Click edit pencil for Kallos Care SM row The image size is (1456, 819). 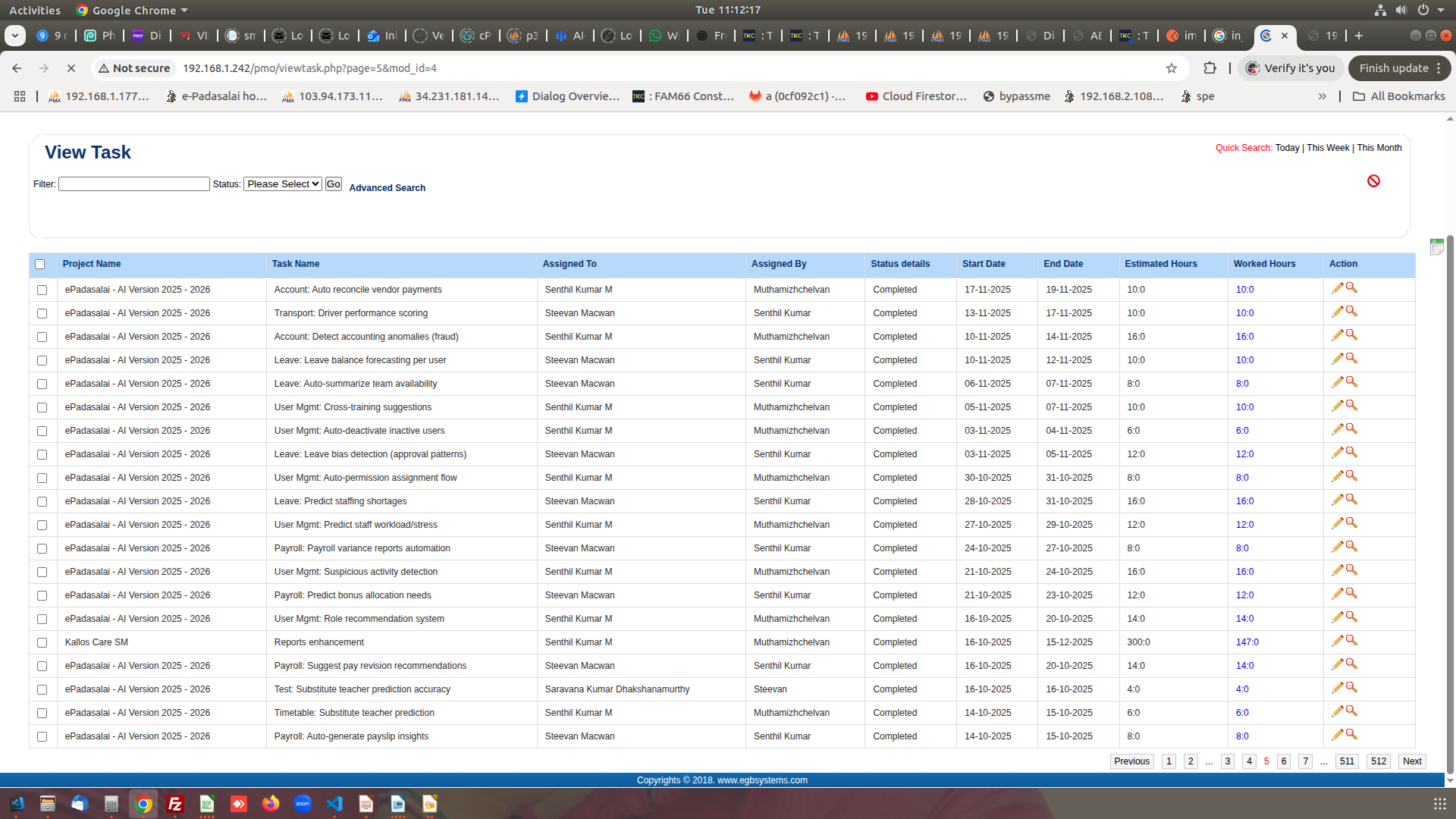pos(1337,641)
